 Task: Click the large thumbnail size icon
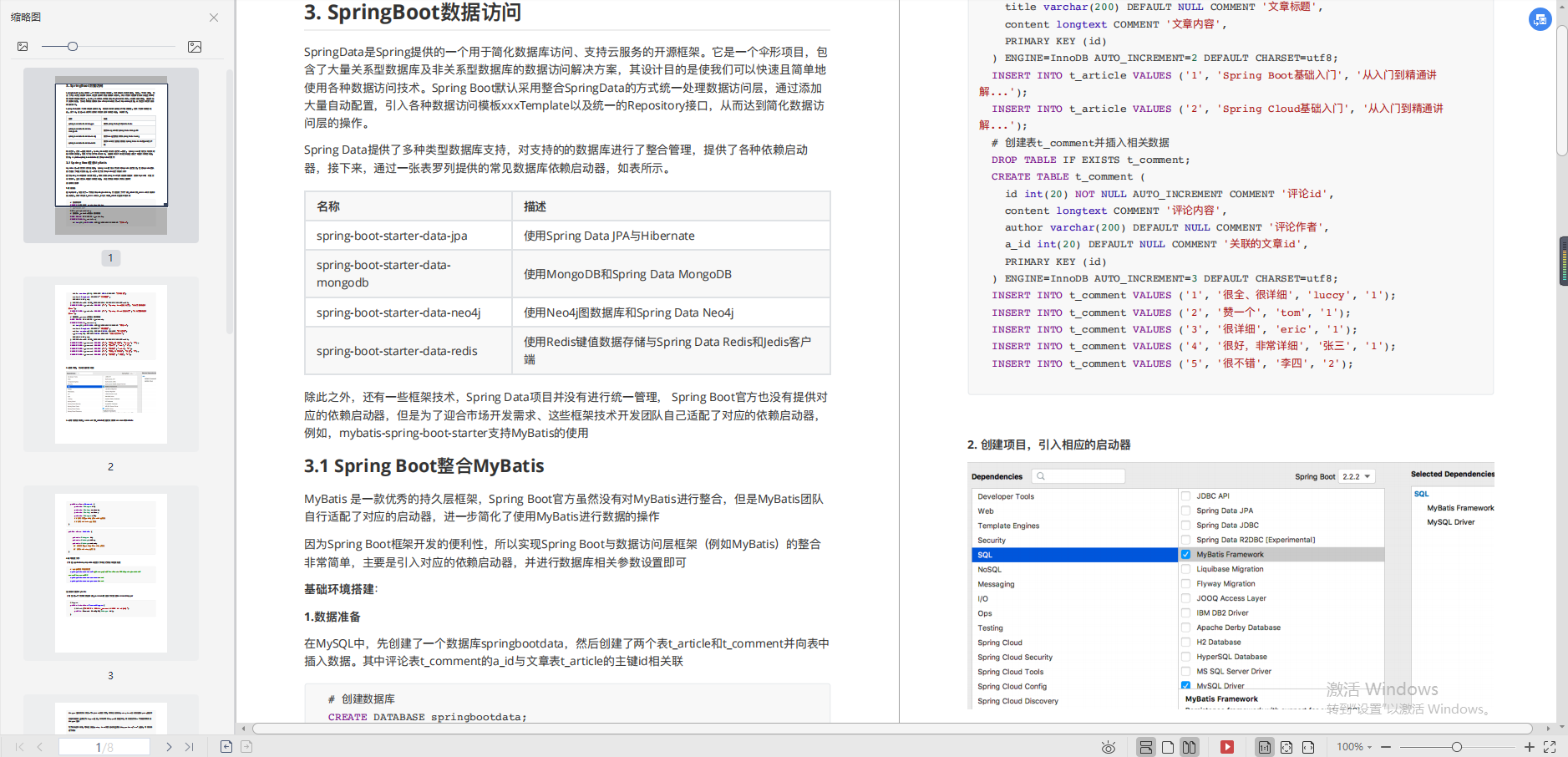tap(195, 47)
